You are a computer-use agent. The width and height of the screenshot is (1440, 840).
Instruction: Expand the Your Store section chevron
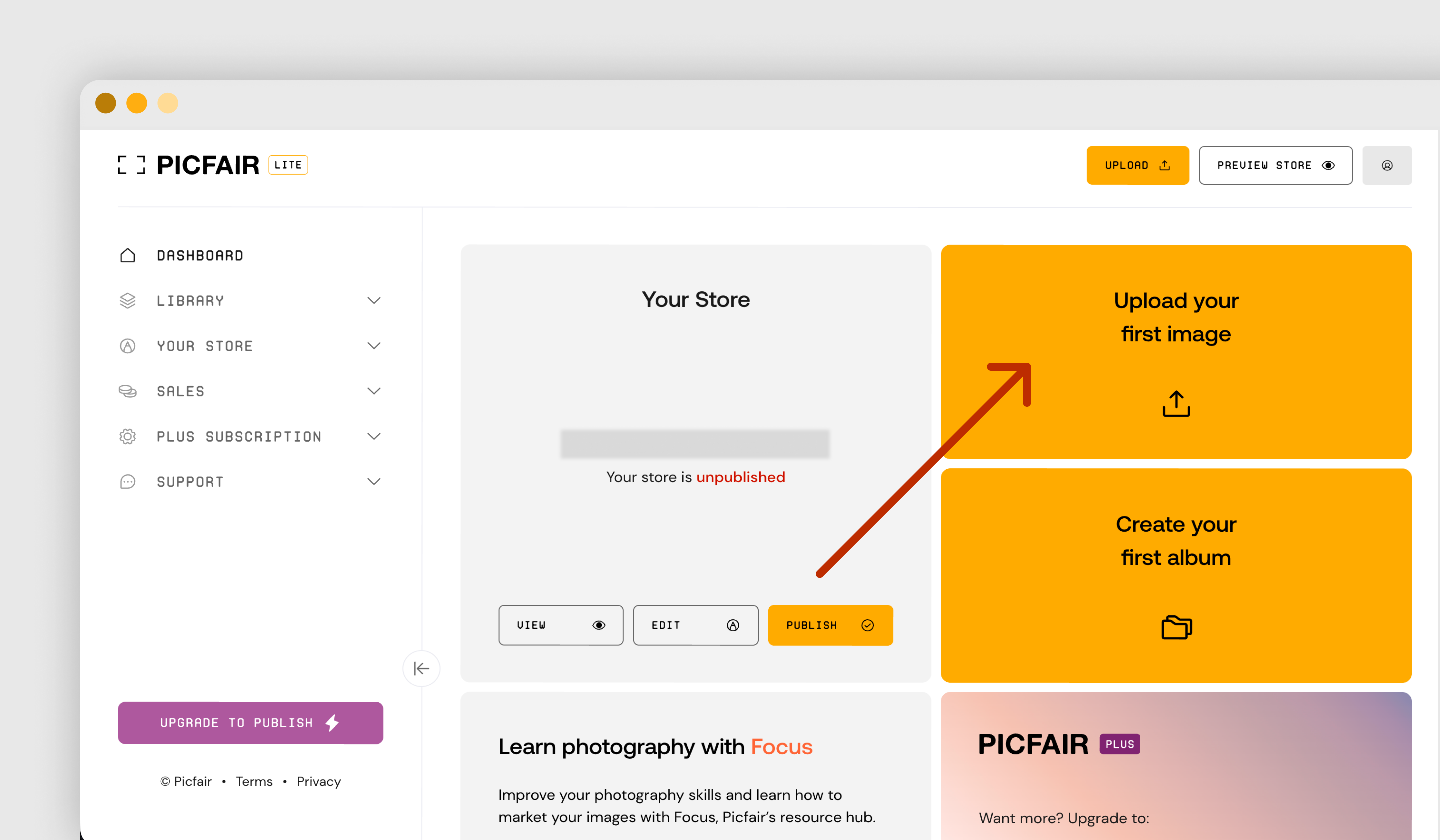(x=374, y=345)
